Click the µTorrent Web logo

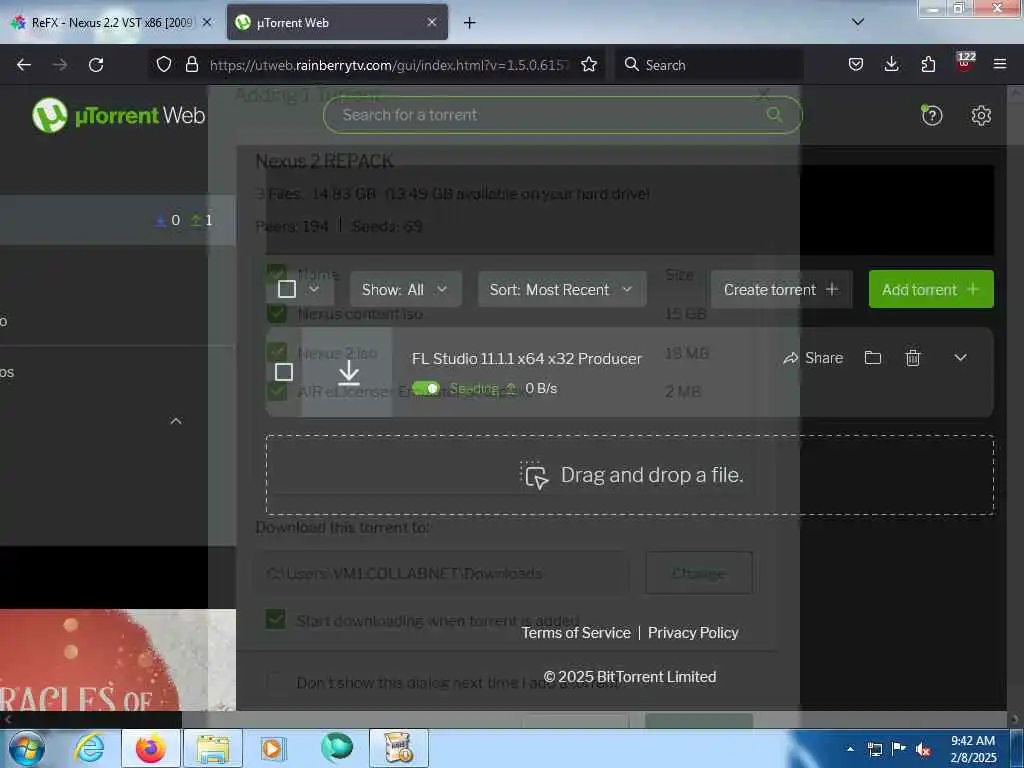point(118,116)
